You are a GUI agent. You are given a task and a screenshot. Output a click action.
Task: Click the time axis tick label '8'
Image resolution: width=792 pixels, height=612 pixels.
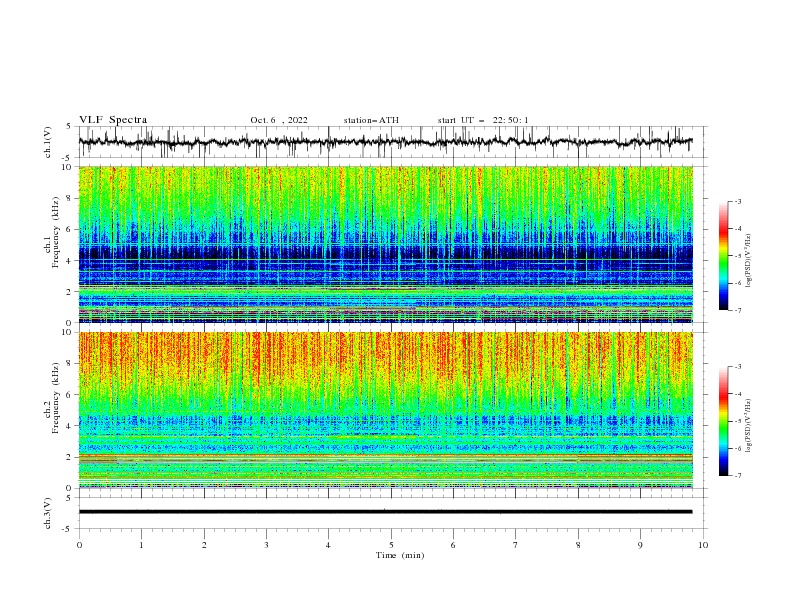(578, 545)
